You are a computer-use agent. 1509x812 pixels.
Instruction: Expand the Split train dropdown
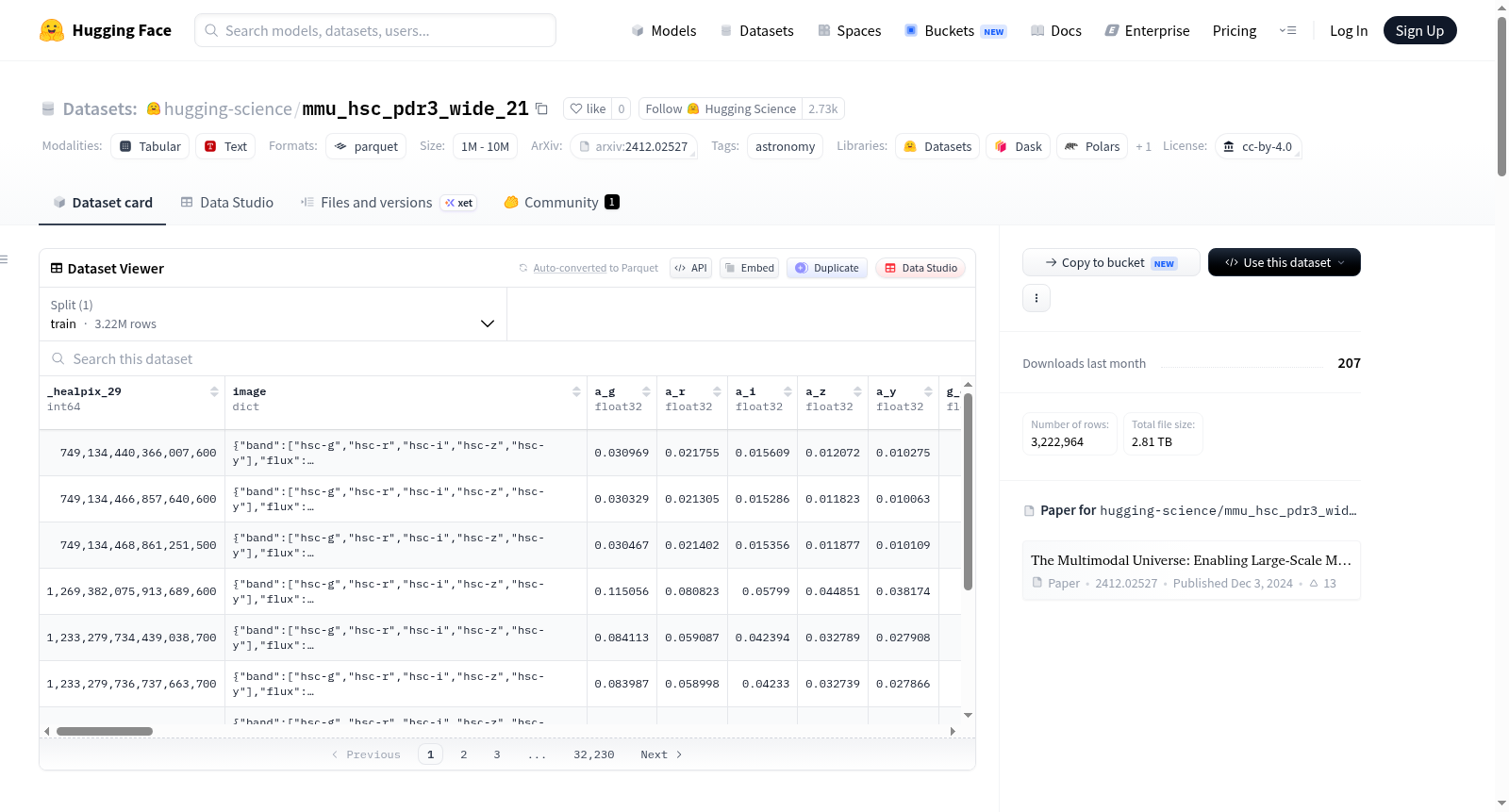(x=273, y=314)
